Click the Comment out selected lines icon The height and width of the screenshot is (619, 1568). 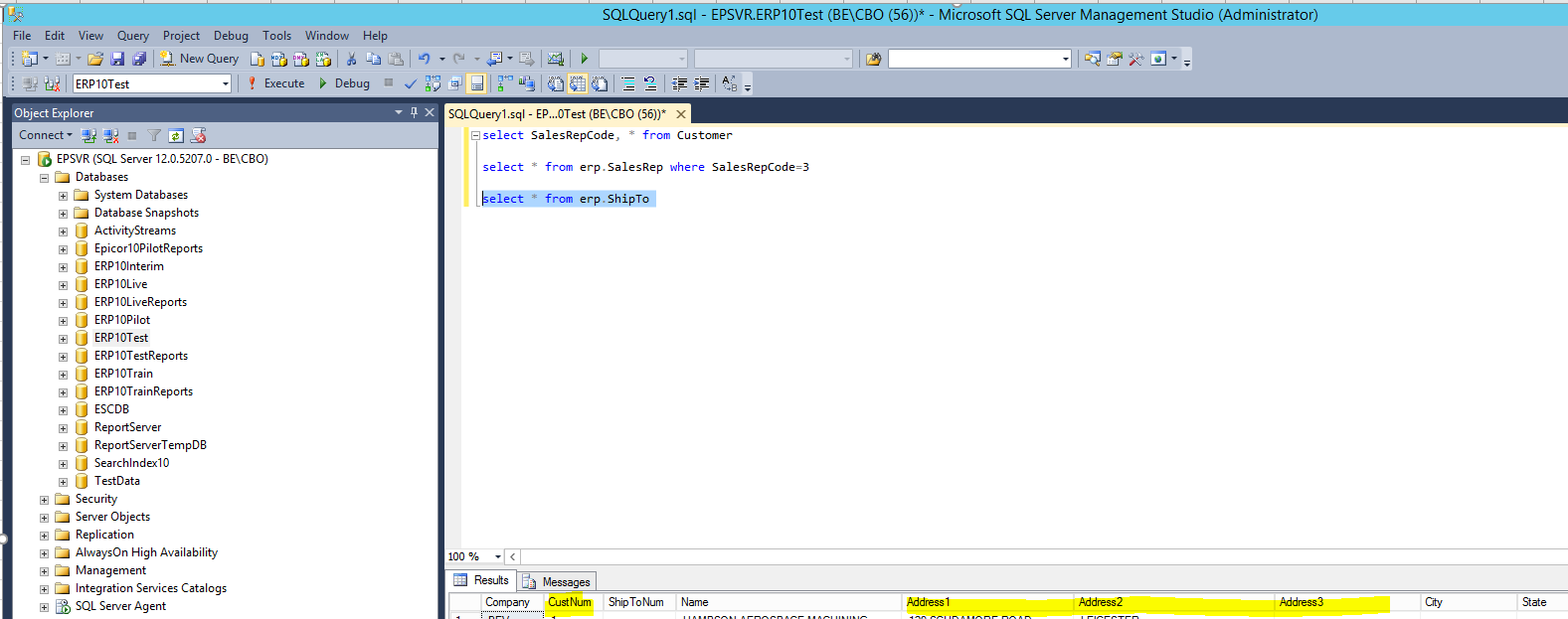[x=628, y=83]
